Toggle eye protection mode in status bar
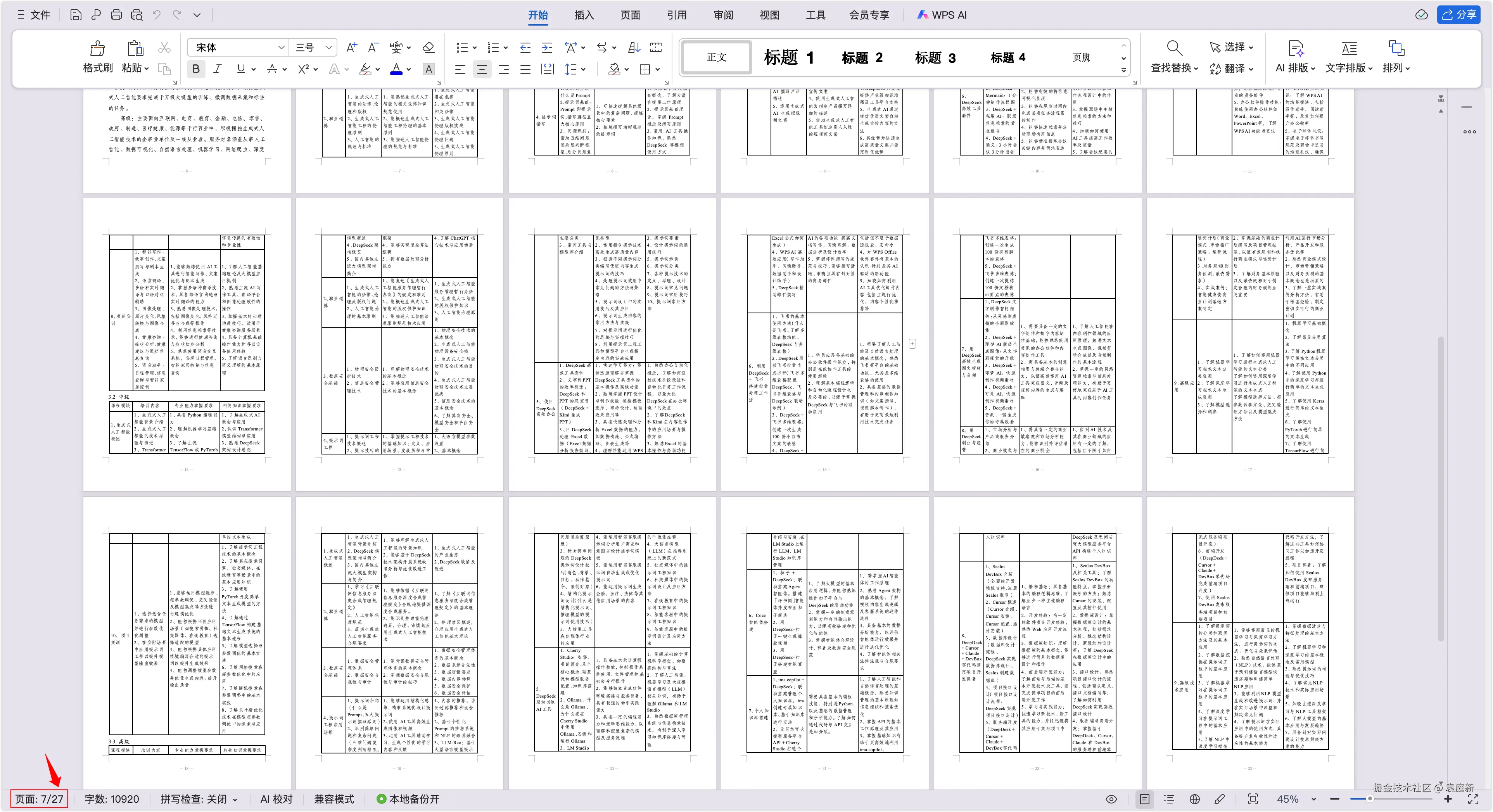 pyautogui.click(x=1111, y=799)
